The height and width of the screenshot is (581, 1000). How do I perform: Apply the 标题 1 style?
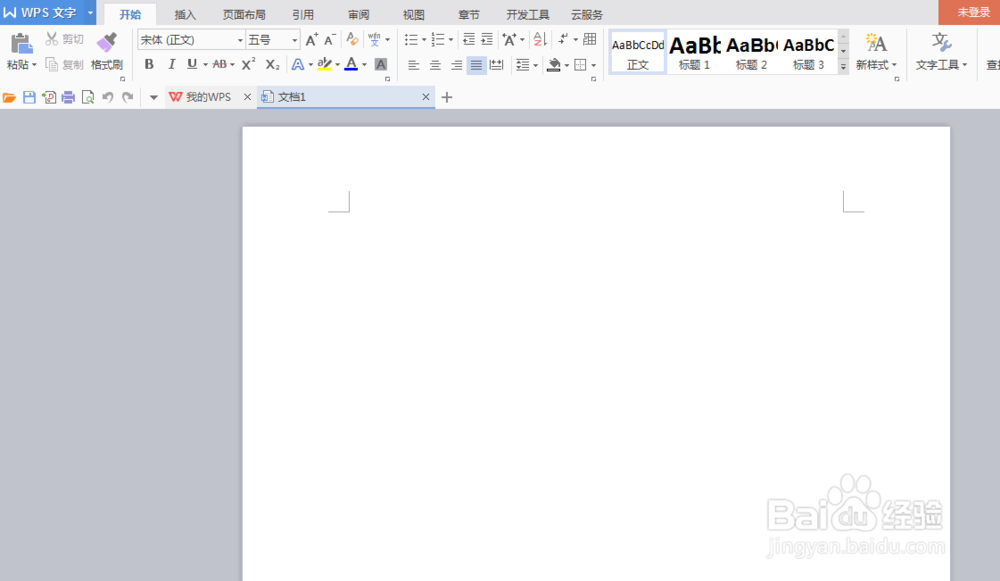tap(695, 52)
